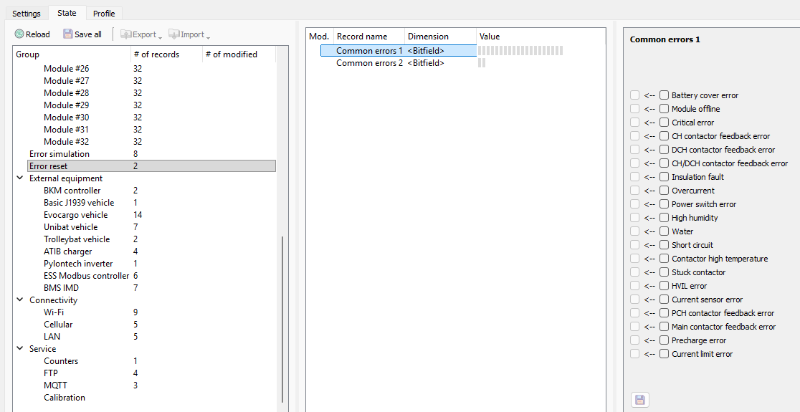Image resolution: width=800 pixels, height=412 pixels.
Task: Check CH contactor feedback error checkbox
Action: [664, 136]
